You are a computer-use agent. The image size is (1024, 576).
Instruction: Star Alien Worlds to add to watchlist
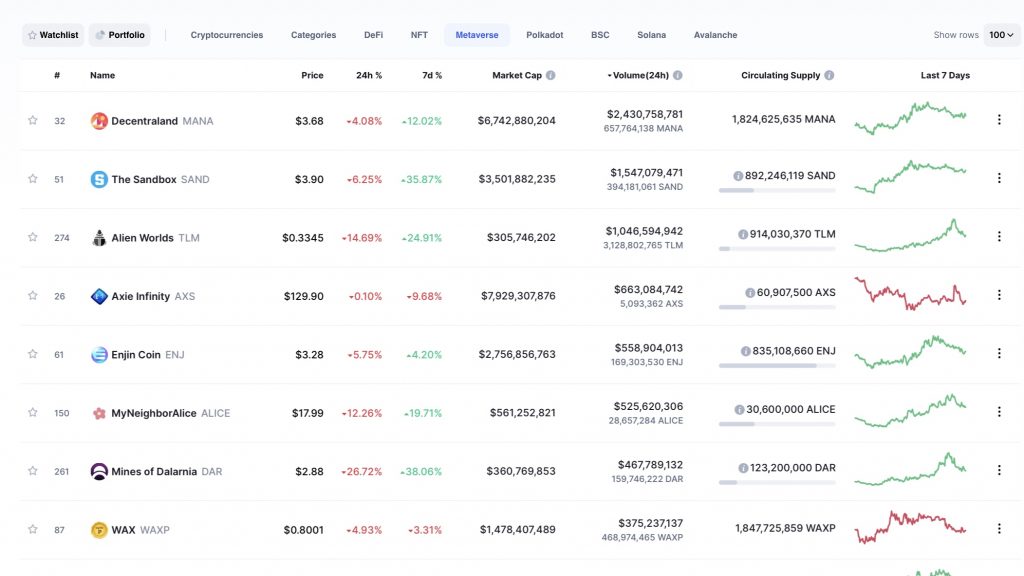(33, 237)
